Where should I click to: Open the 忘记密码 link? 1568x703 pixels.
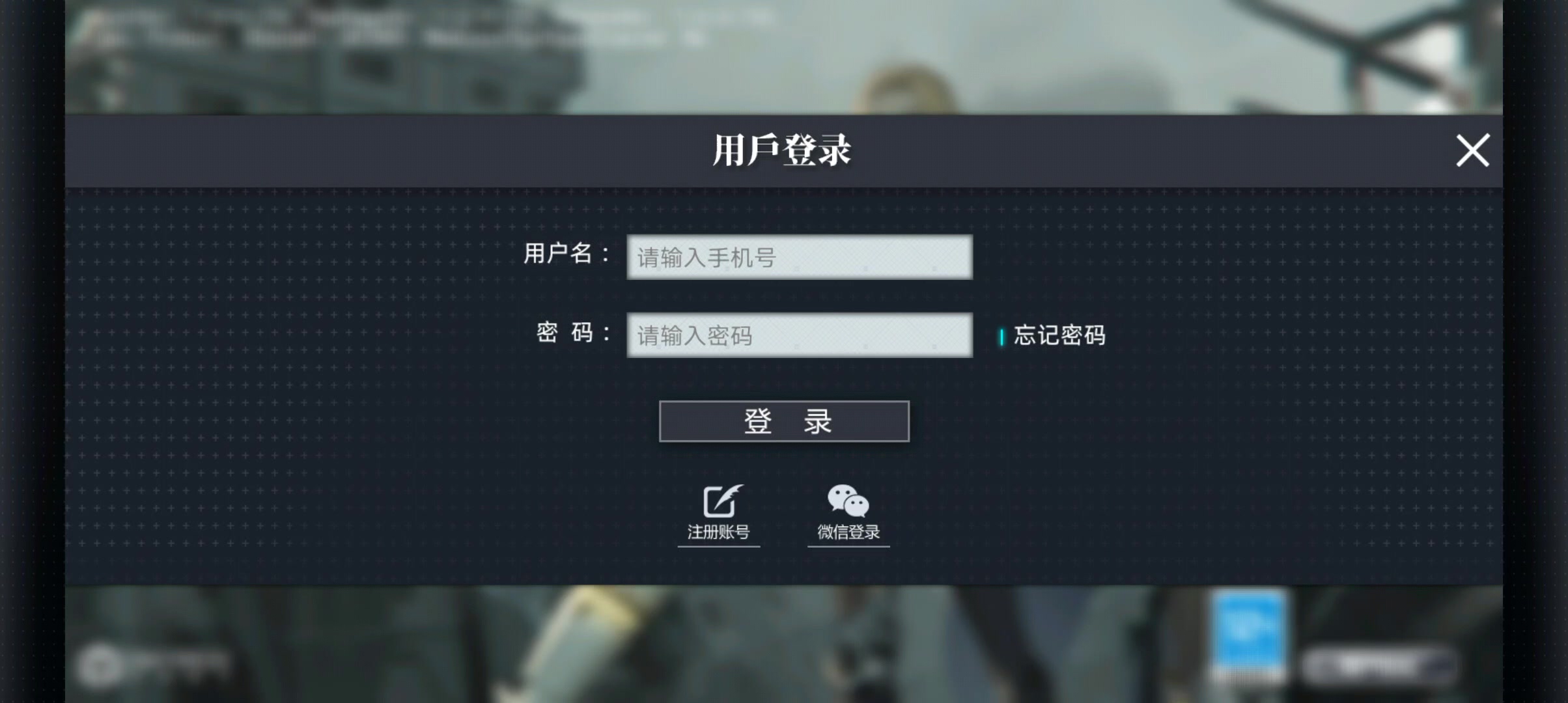point(1059,335)
